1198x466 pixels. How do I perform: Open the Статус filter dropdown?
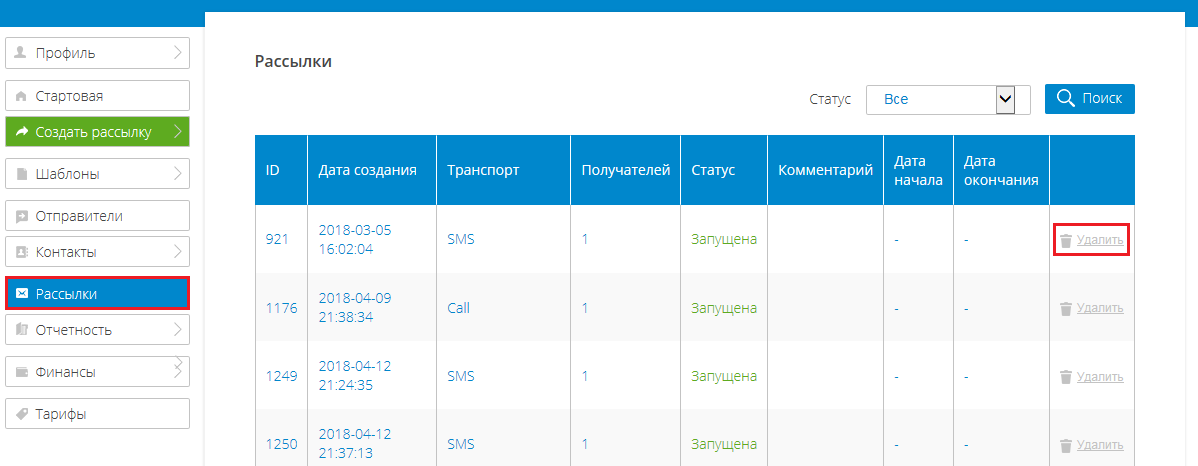(948, 99)
